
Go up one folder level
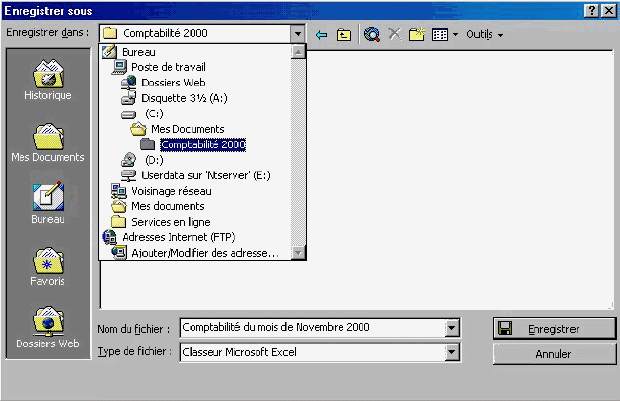point(344,35)
